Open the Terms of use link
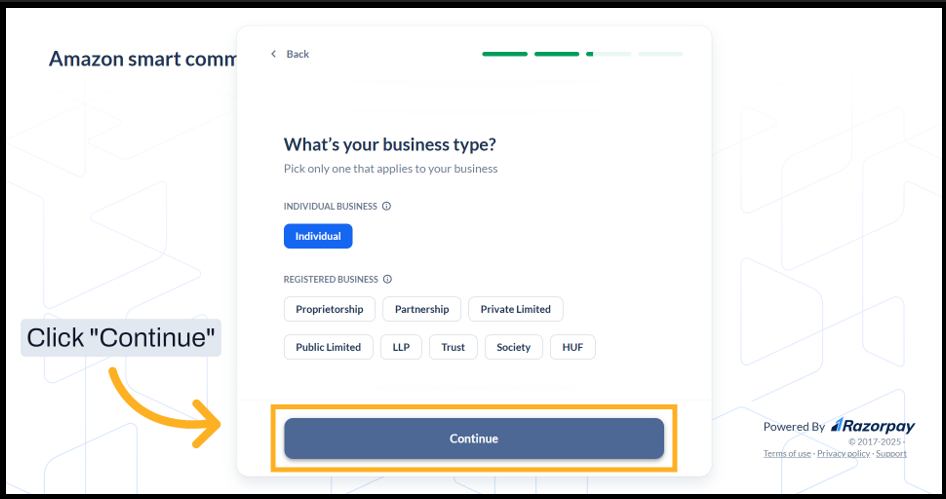 (x=787, y=454)
